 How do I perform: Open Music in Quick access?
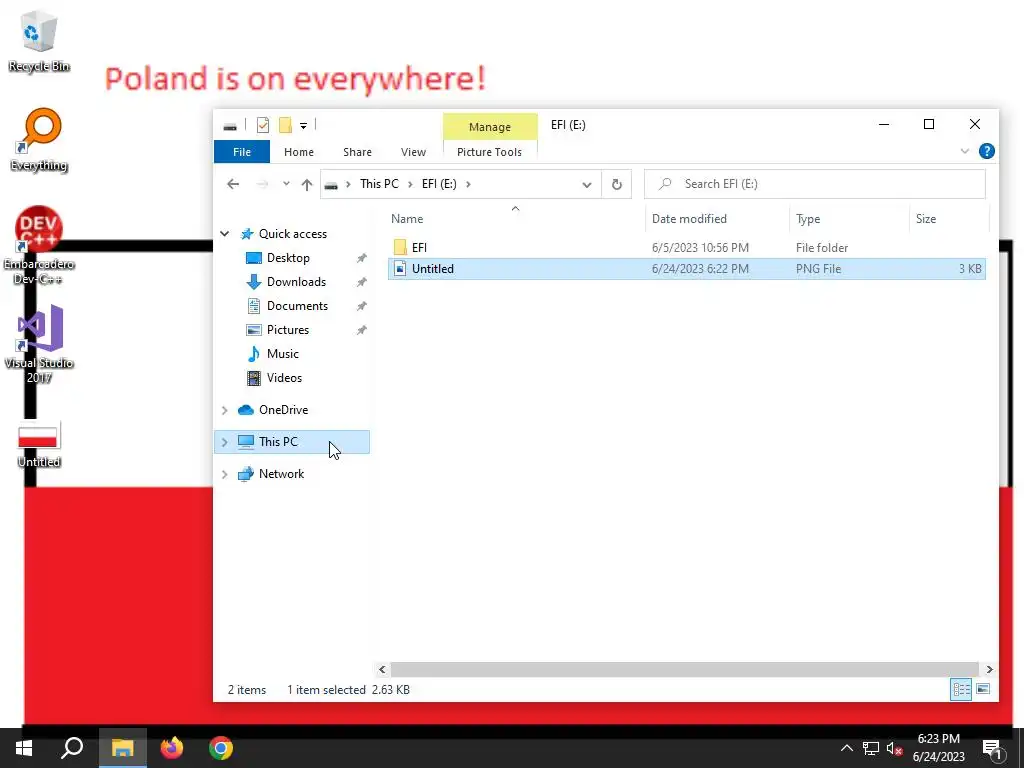(x=282, y=354)
